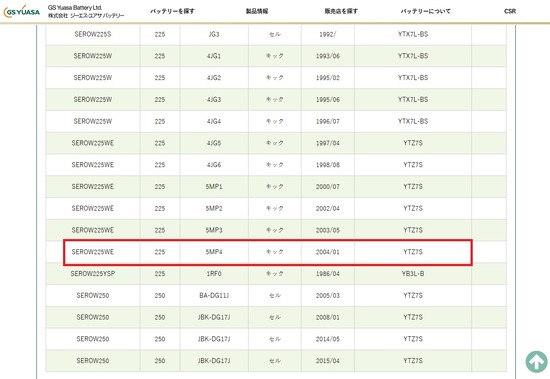This screenshot has width=550, height=379.
Task: Select the 2003/05 date cell
Action: (328, 230)
